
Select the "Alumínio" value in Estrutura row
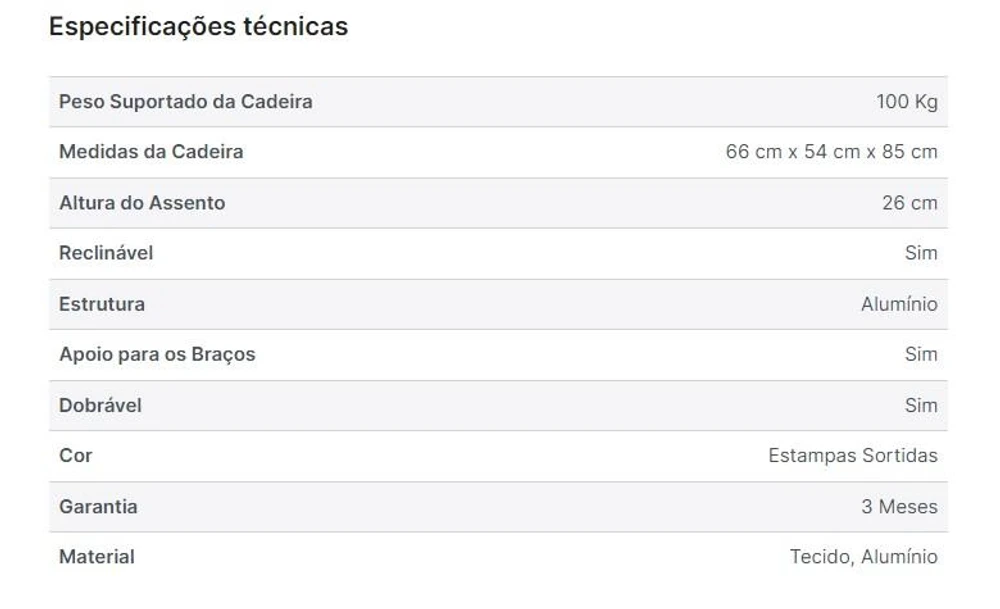pos(899,304)
